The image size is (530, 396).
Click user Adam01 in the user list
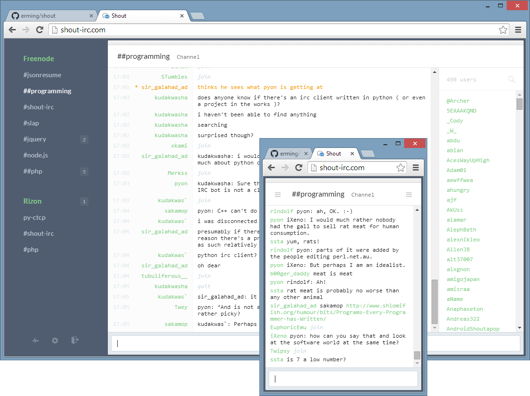pyautogui.click(x=456, y=170)
